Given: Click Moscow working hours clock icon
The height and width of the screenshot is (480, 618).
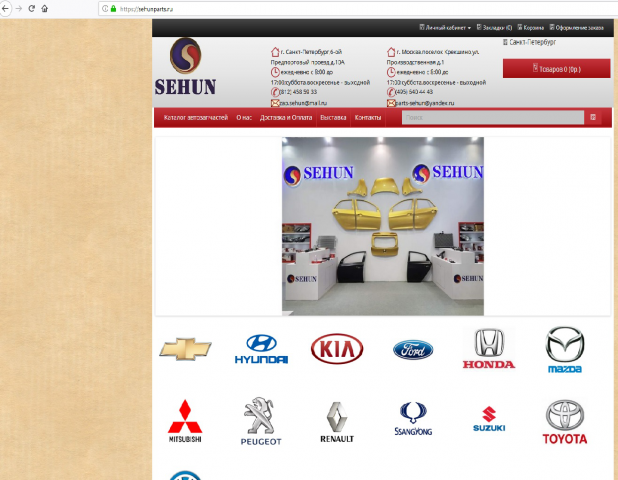Looking at the screenshot, I should [x=391, y=72].
